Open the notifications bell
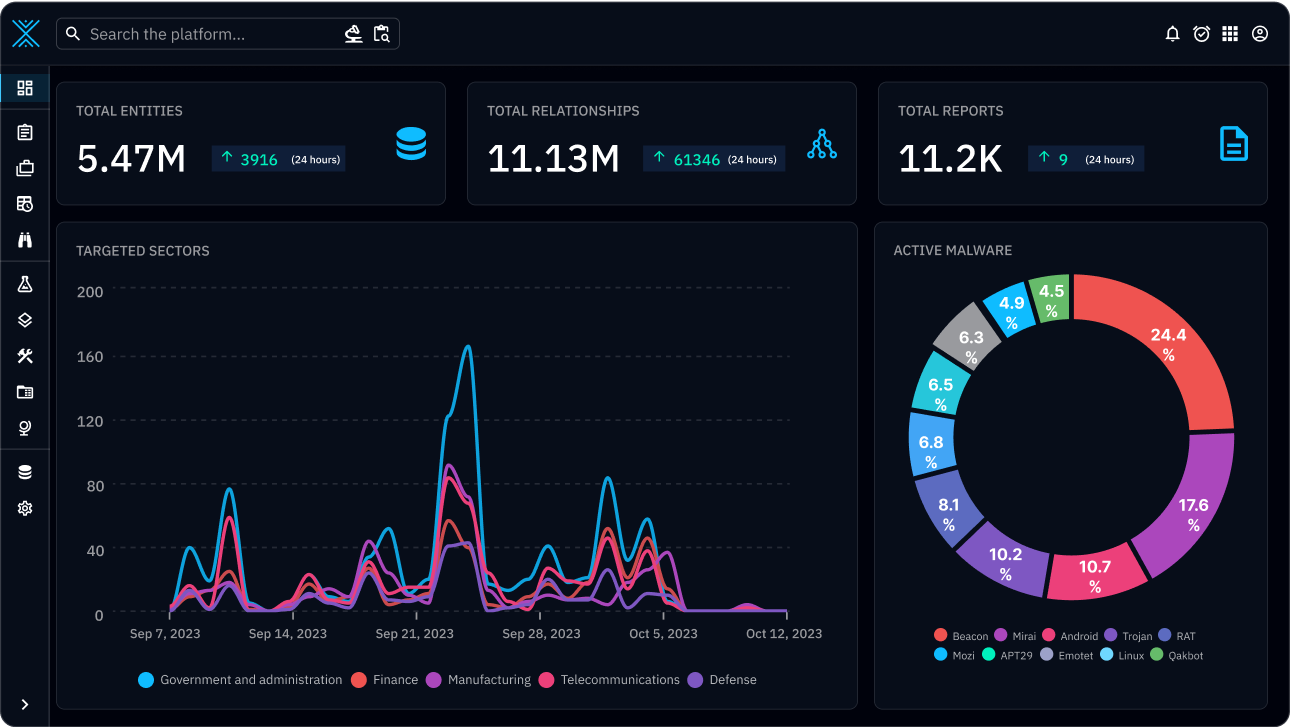 [1173, 34]
